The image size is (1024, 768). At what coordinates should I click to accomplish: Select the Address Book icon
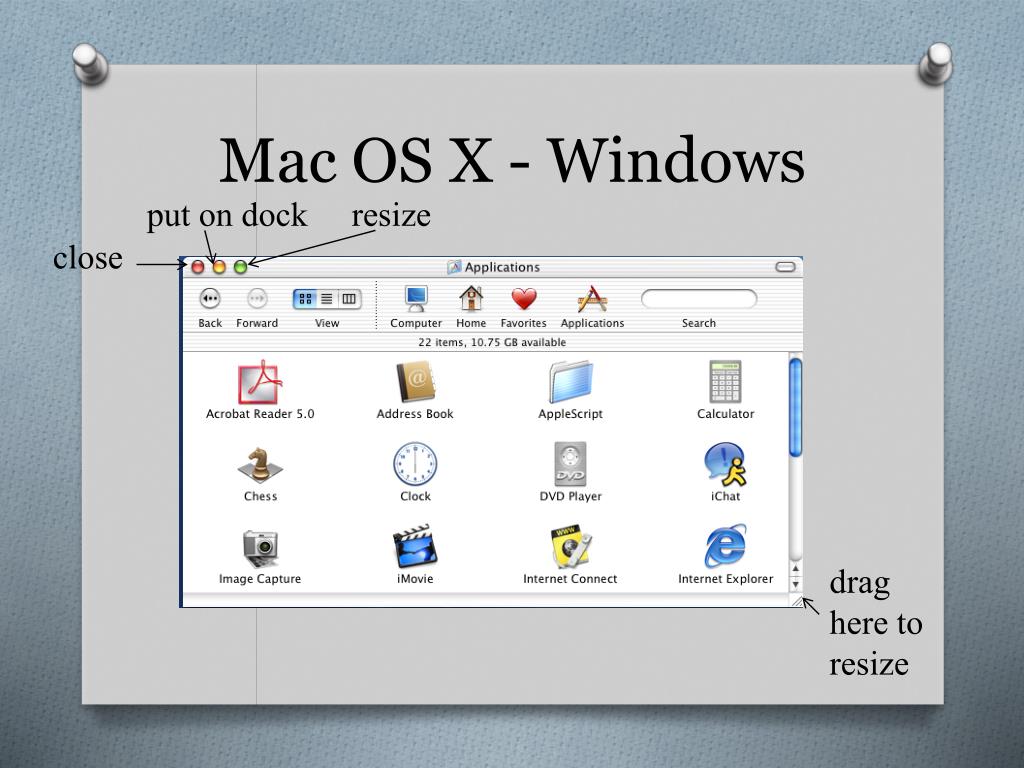415,382
